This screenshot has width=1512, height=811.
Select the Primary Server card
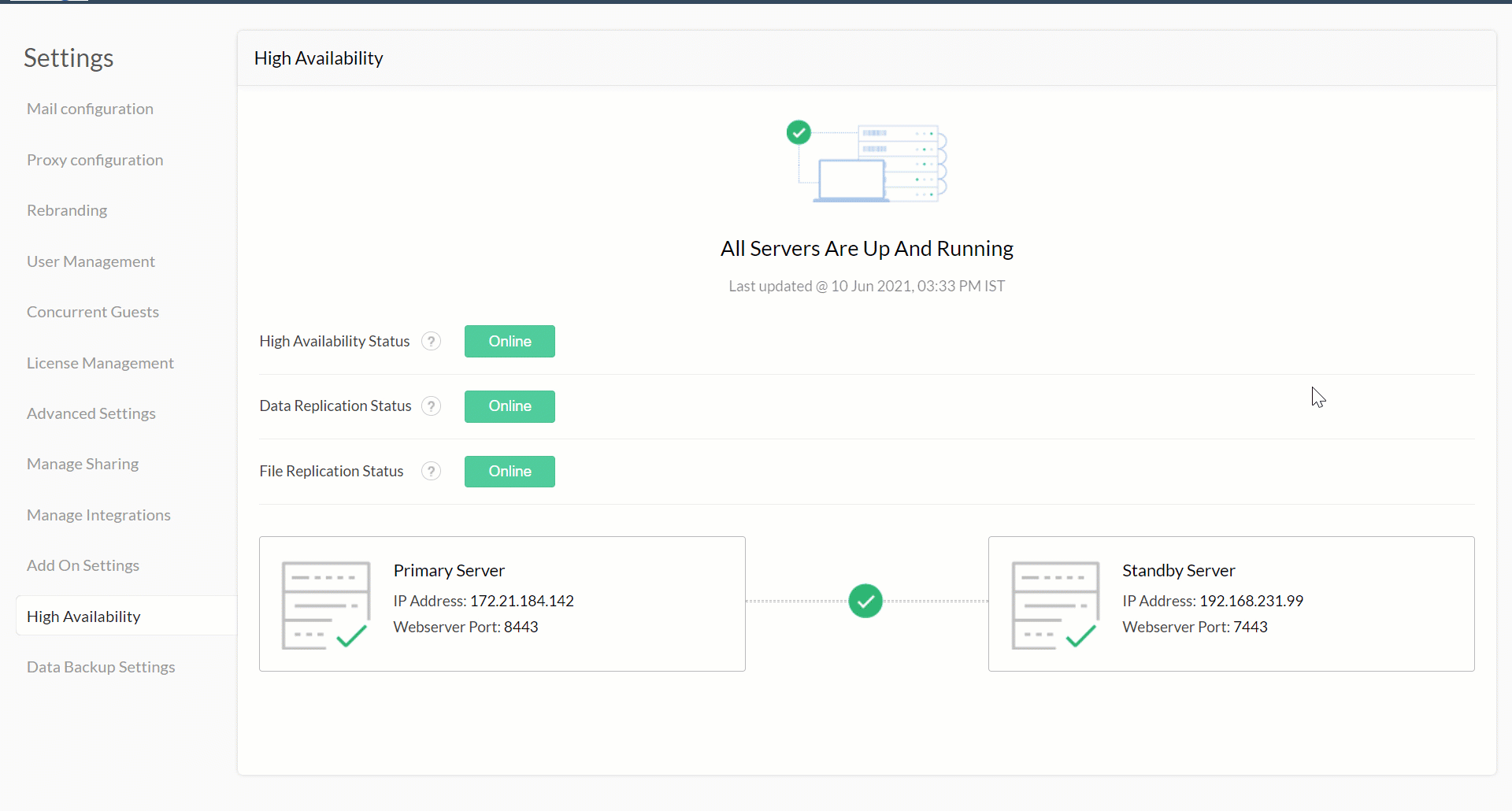click(x=502, y=603)
